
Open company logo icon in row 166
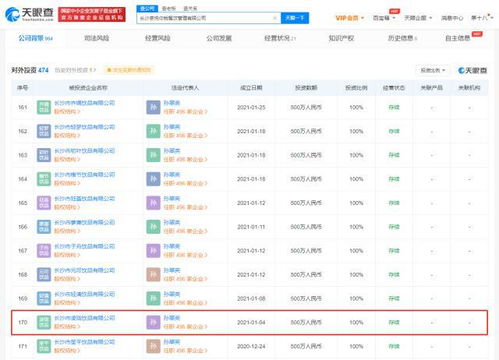[44, 227]
